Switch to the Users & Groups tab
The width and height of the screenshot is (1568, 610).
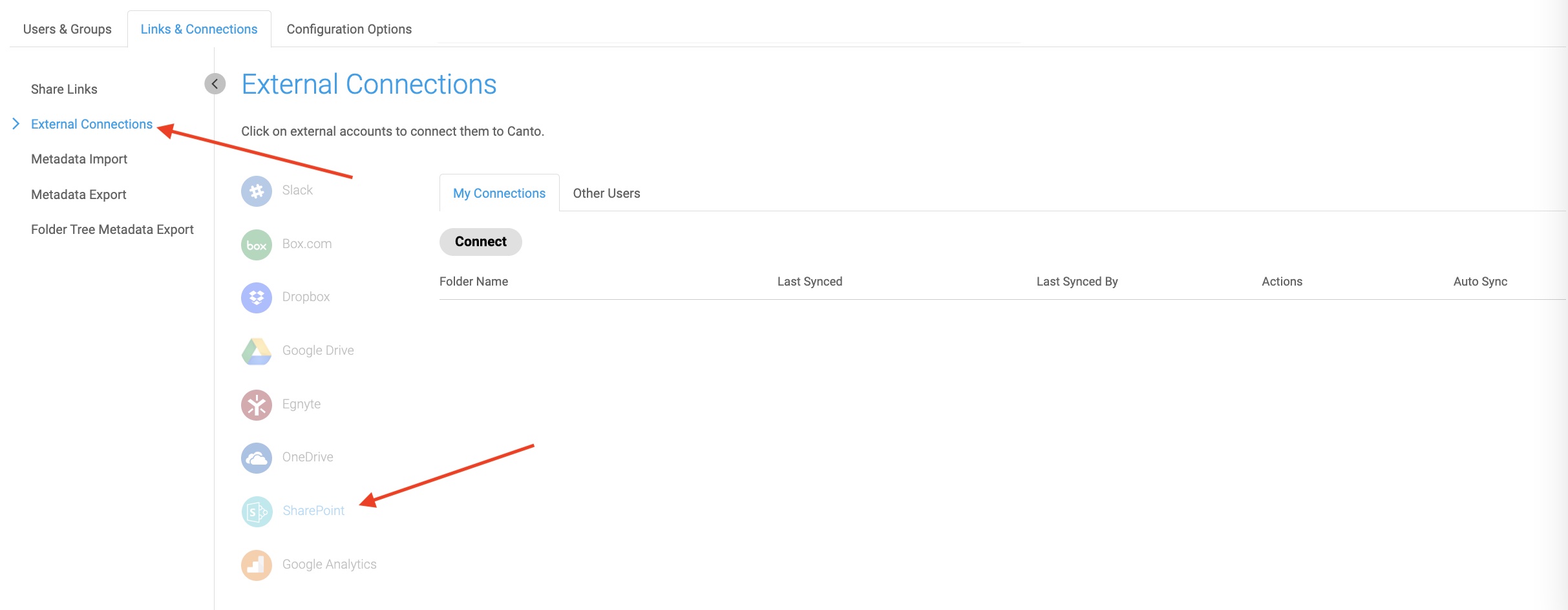[67, 29]
